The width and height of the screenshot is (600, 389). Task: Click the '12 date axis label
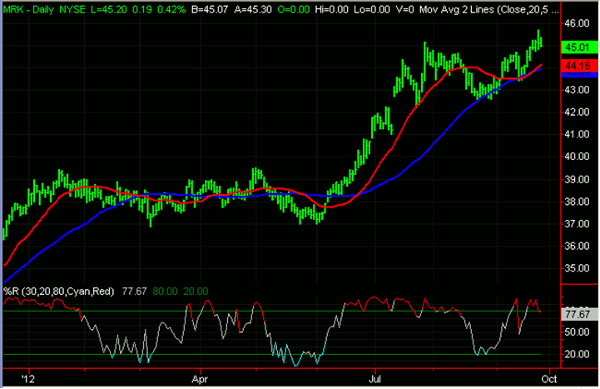click(x=28, y=379)
